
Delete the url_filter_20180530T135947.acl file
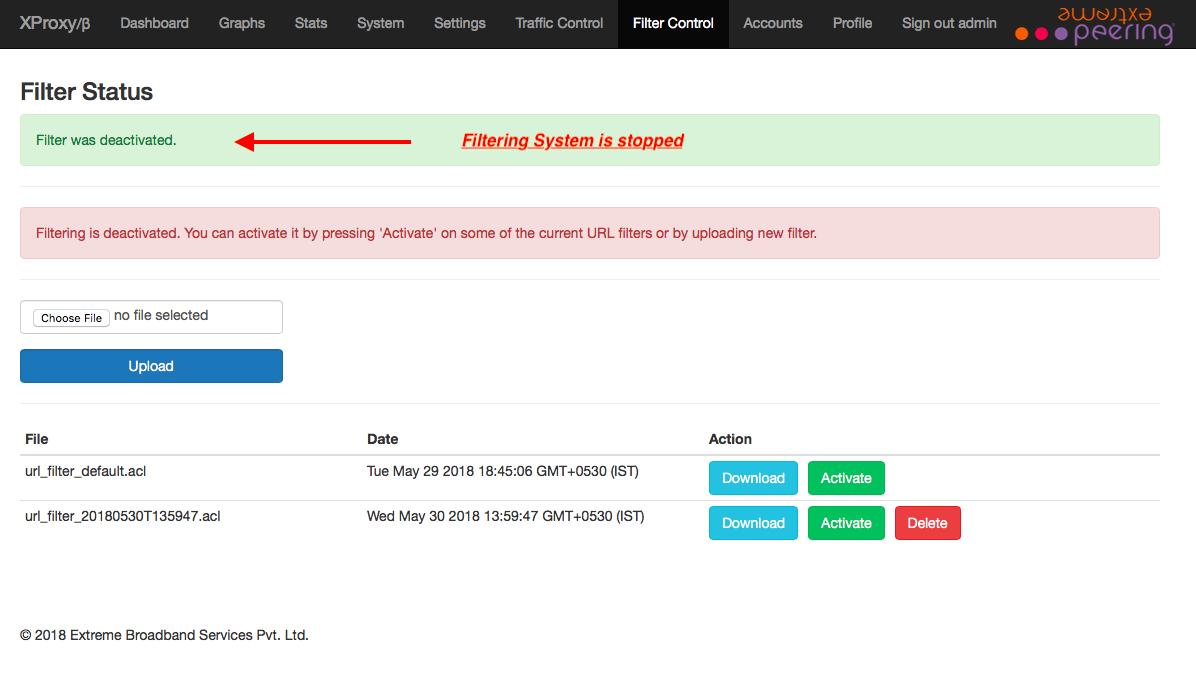(927, 522)
